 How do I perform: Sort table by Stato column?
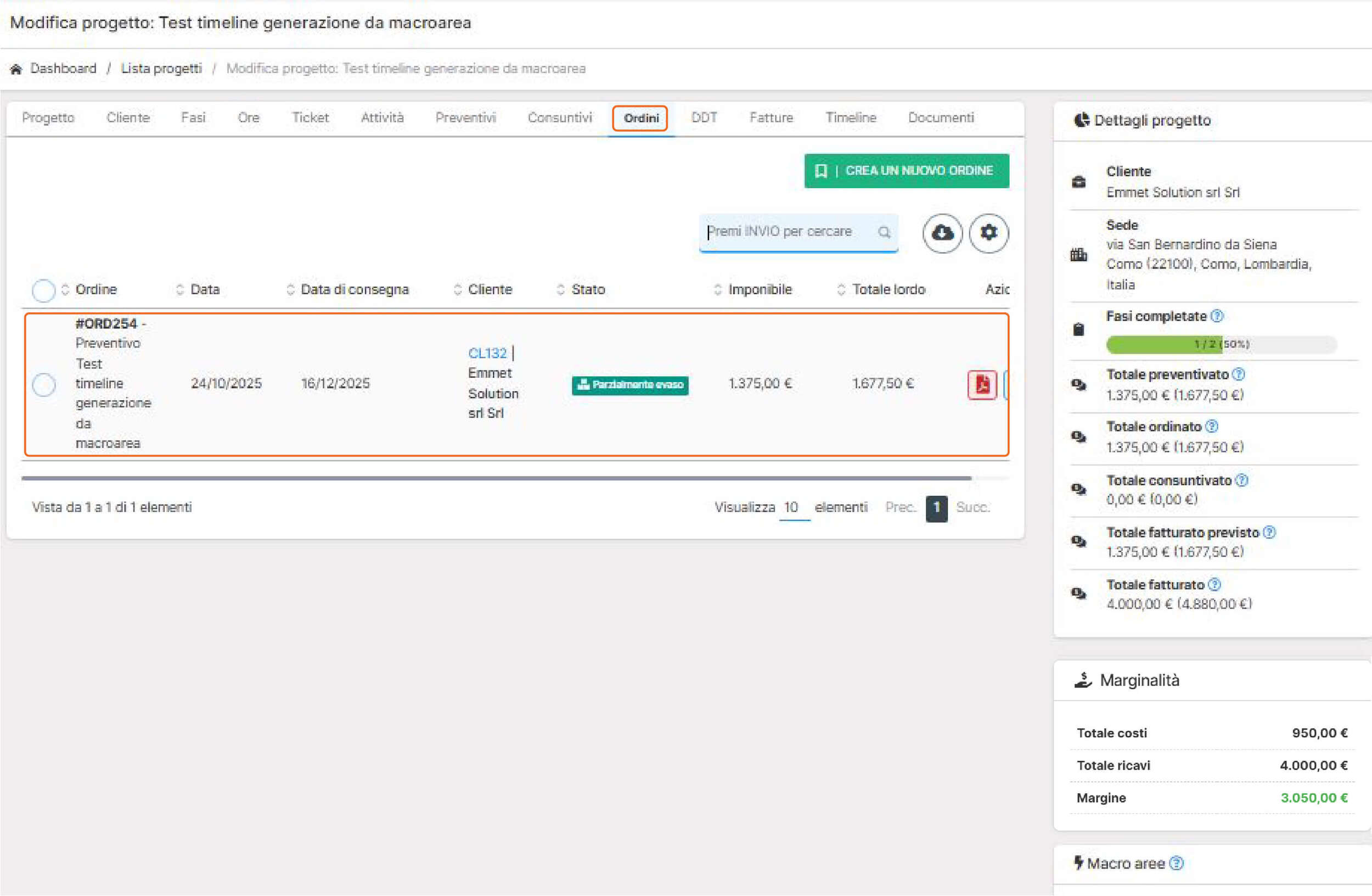click(x=587, y=289)
